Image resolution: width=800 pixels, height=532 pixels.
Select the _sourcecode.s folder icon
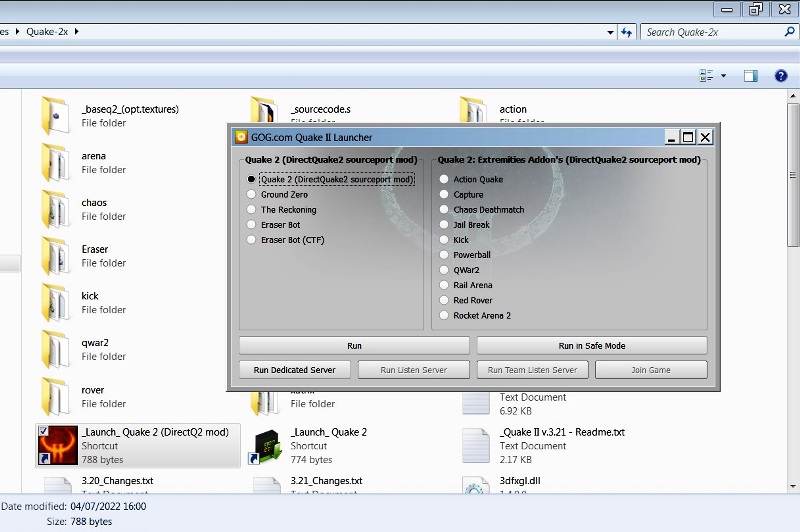tap(264, 110)
